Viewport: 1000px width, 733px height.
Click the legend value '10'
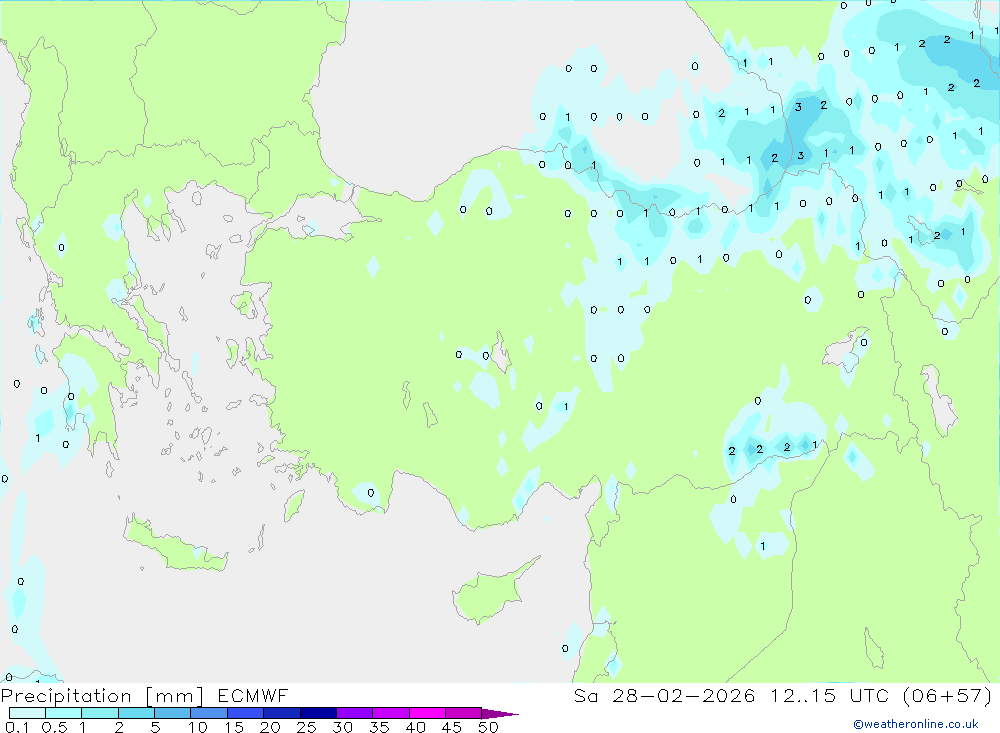198,727
